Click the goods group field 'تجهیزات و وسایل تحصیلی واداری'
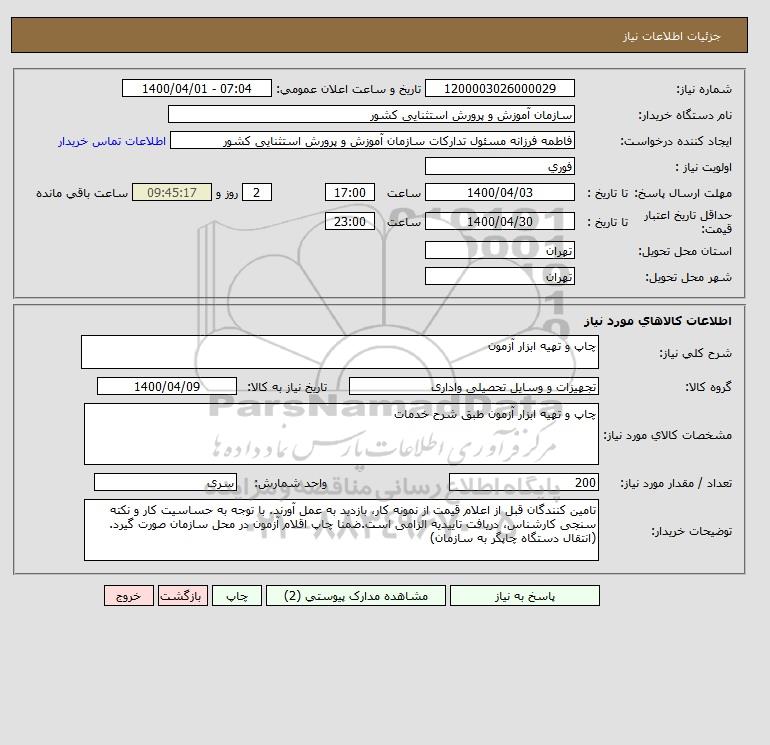The width and height of the screenshot is (770, 745). pyautogui.click(x=473, y=386)
